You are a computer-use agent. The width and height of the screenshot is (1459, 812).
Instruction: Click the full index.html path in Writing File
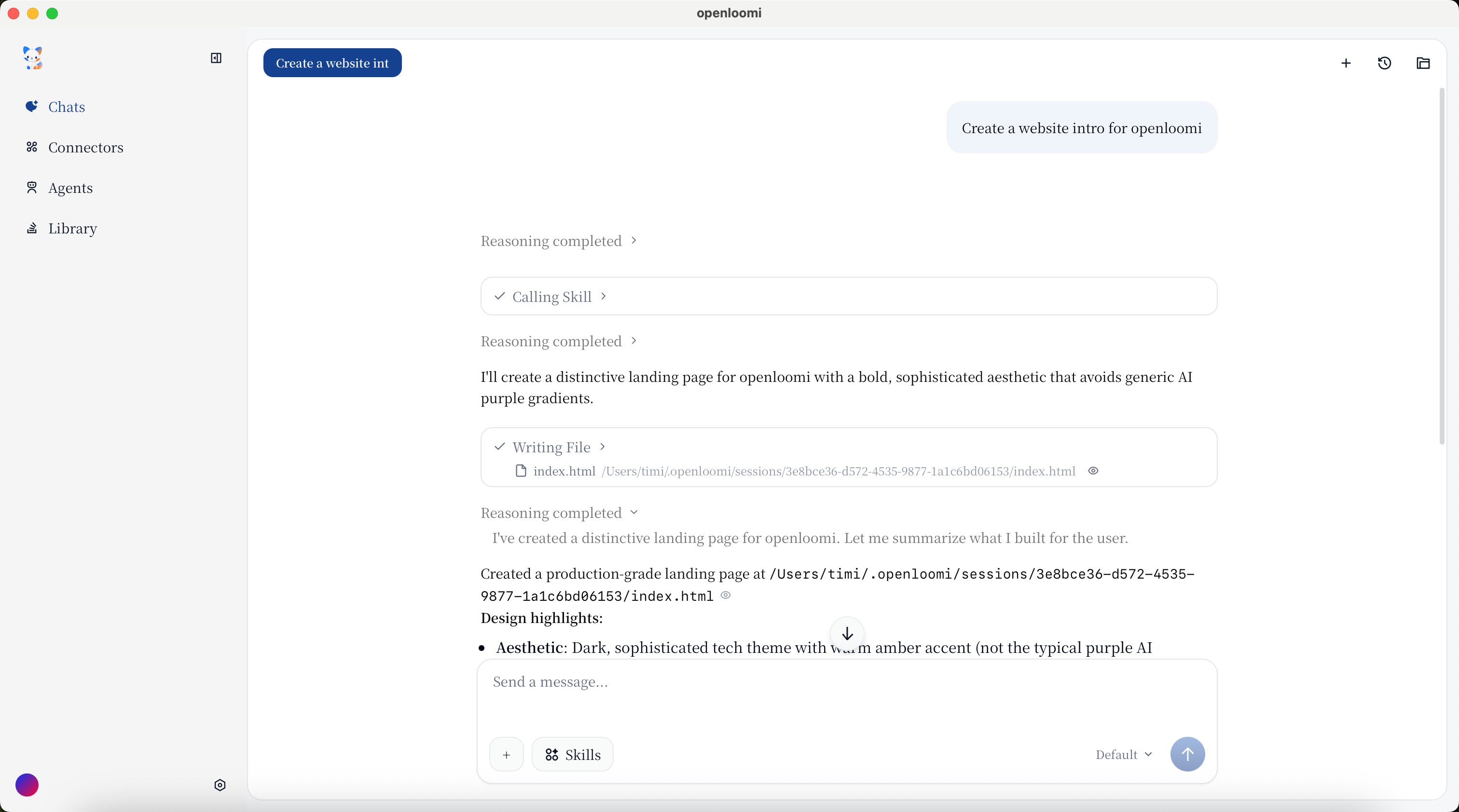click(838, 471)
